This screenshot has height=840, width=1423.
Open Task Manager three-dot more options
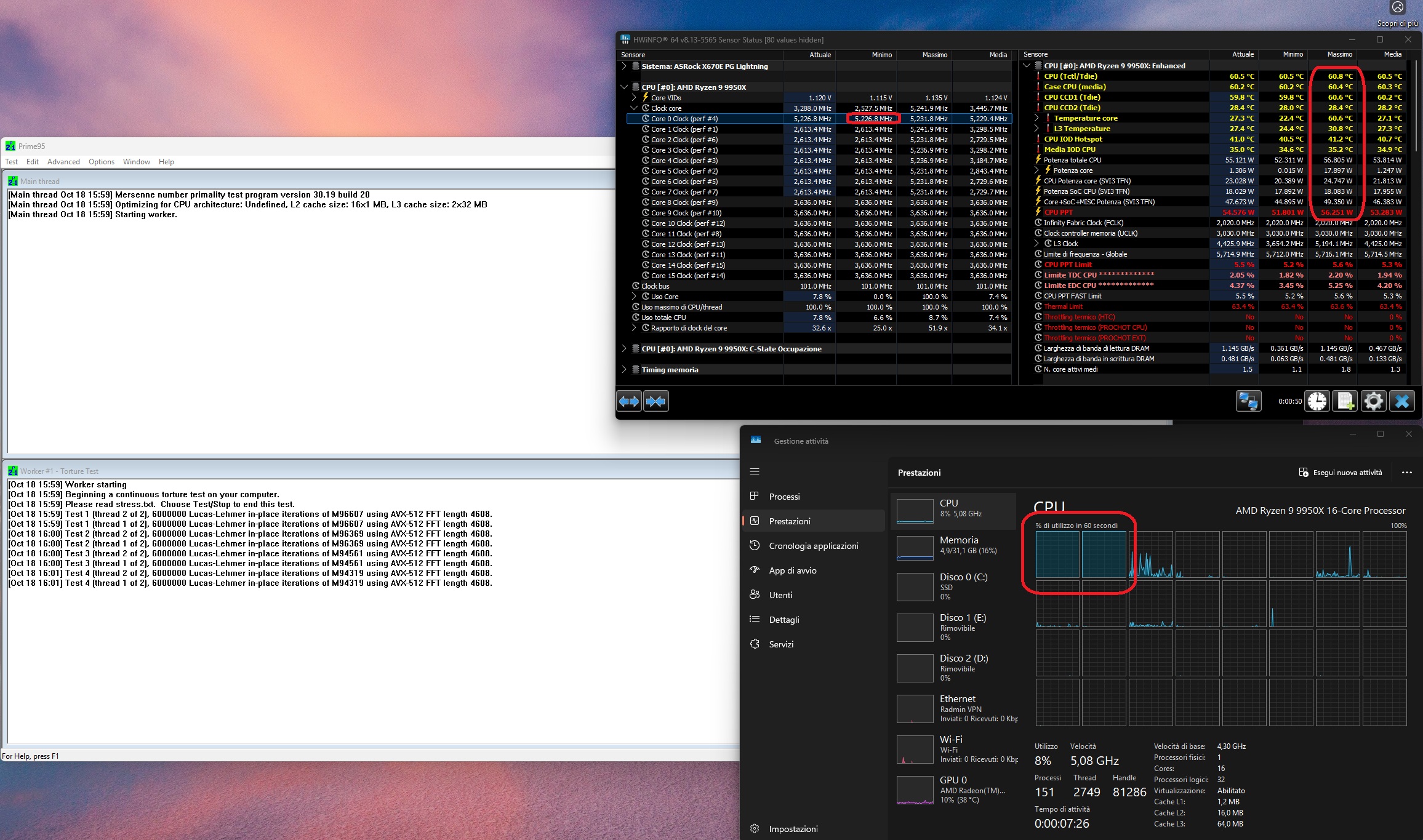[1407, 473]
